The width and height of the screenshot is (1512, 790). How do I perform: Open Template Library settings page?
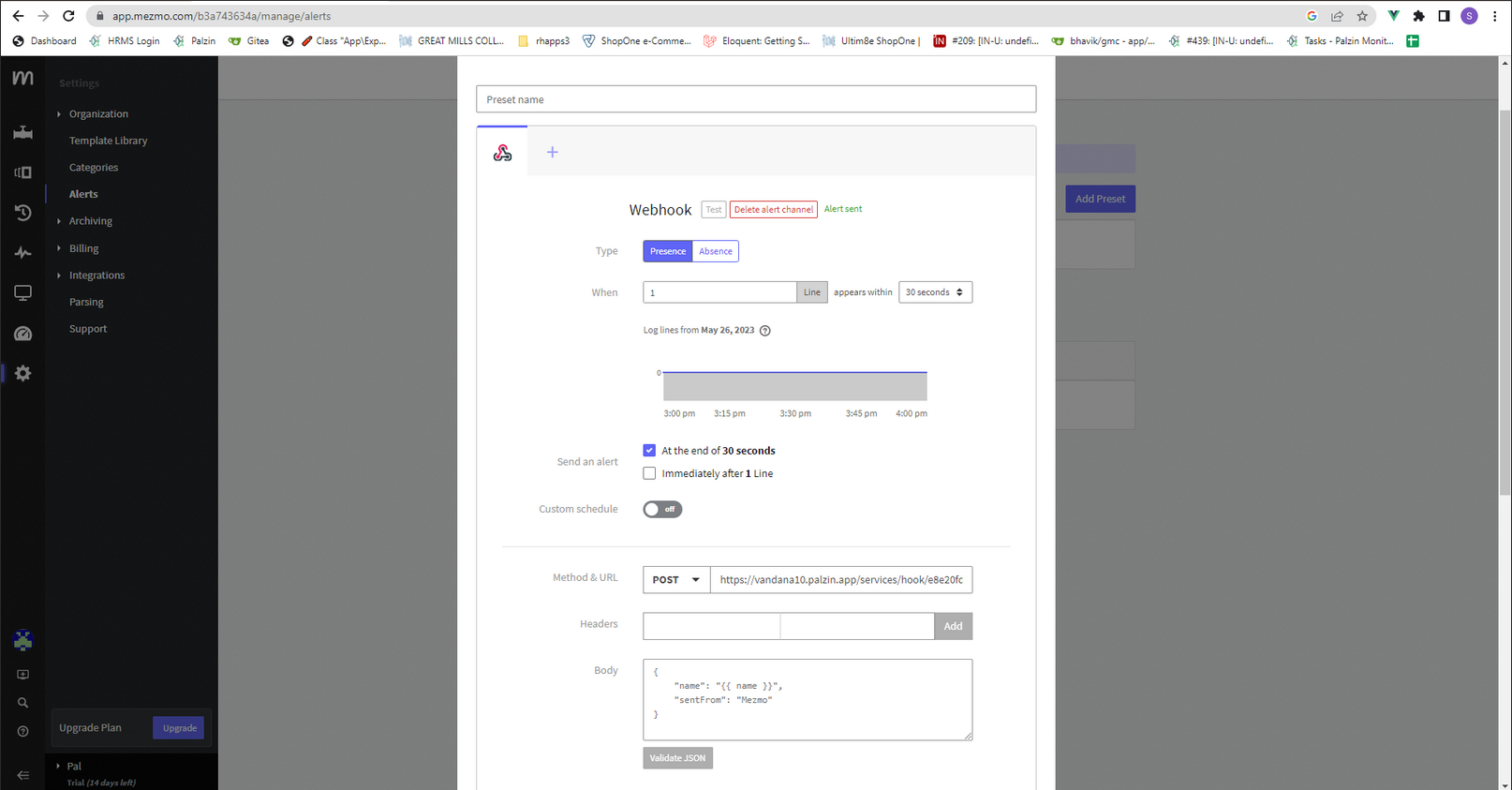pyautogui.click(x=108, y=141)
